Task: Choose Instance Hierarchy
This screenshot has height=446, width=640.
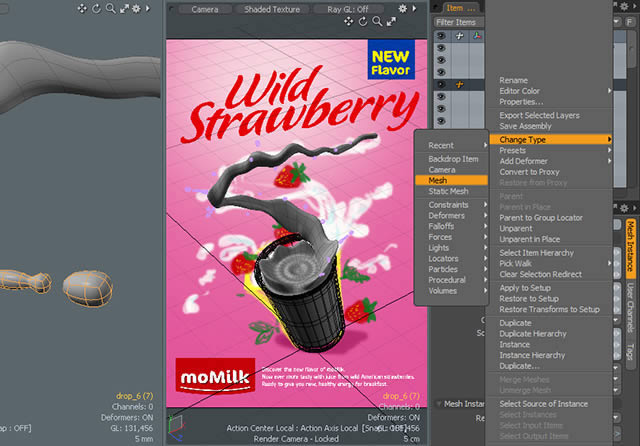Action: [x=550, y=355]
